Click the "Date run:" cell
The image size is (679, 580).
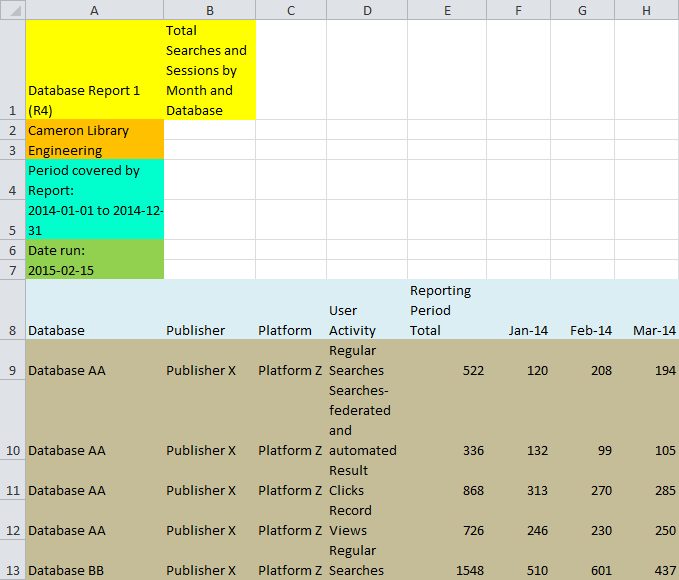94,250
